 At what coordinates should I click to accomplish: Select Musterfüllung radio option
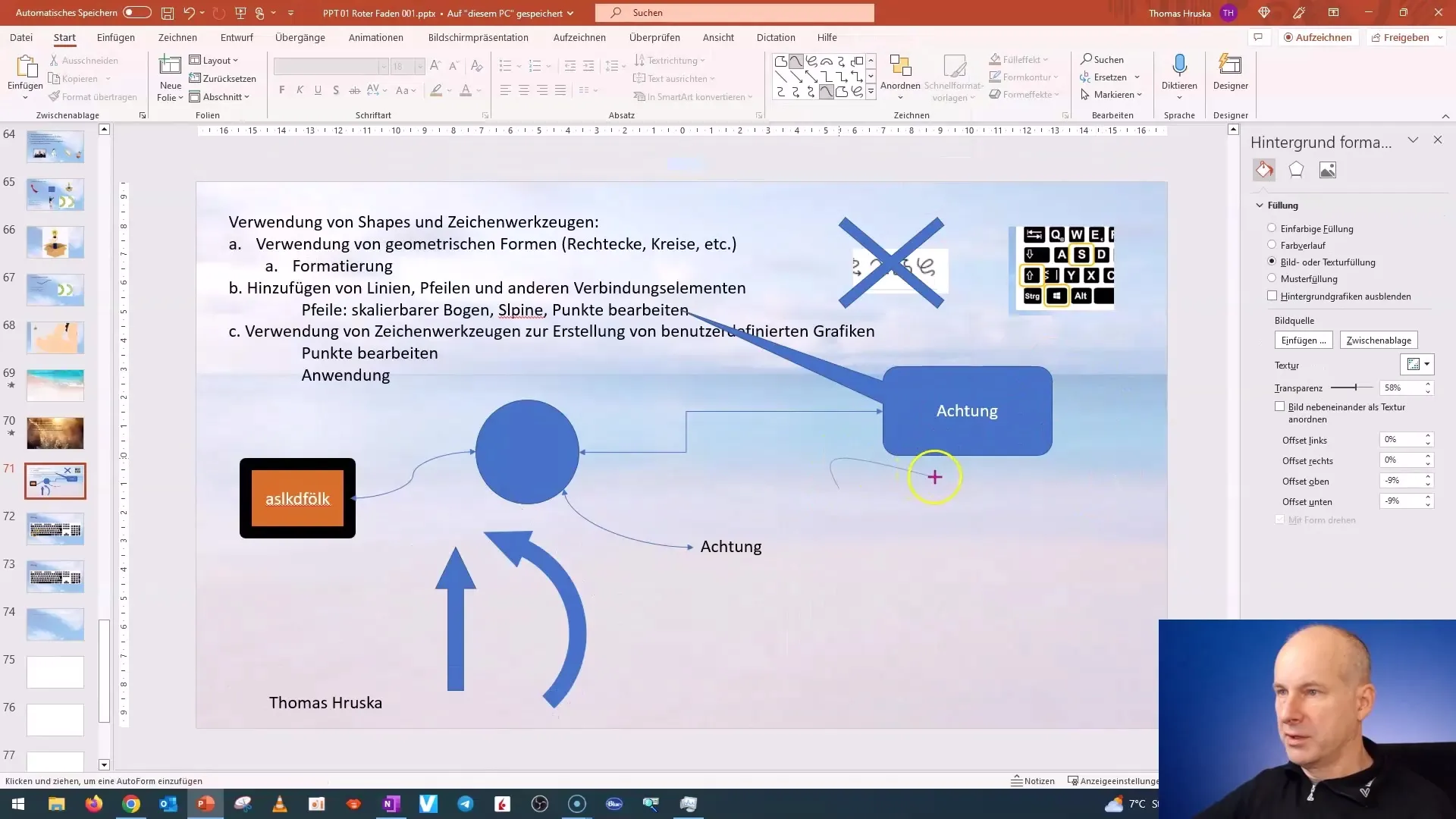pyautogui.click(x=1272, y=278)
